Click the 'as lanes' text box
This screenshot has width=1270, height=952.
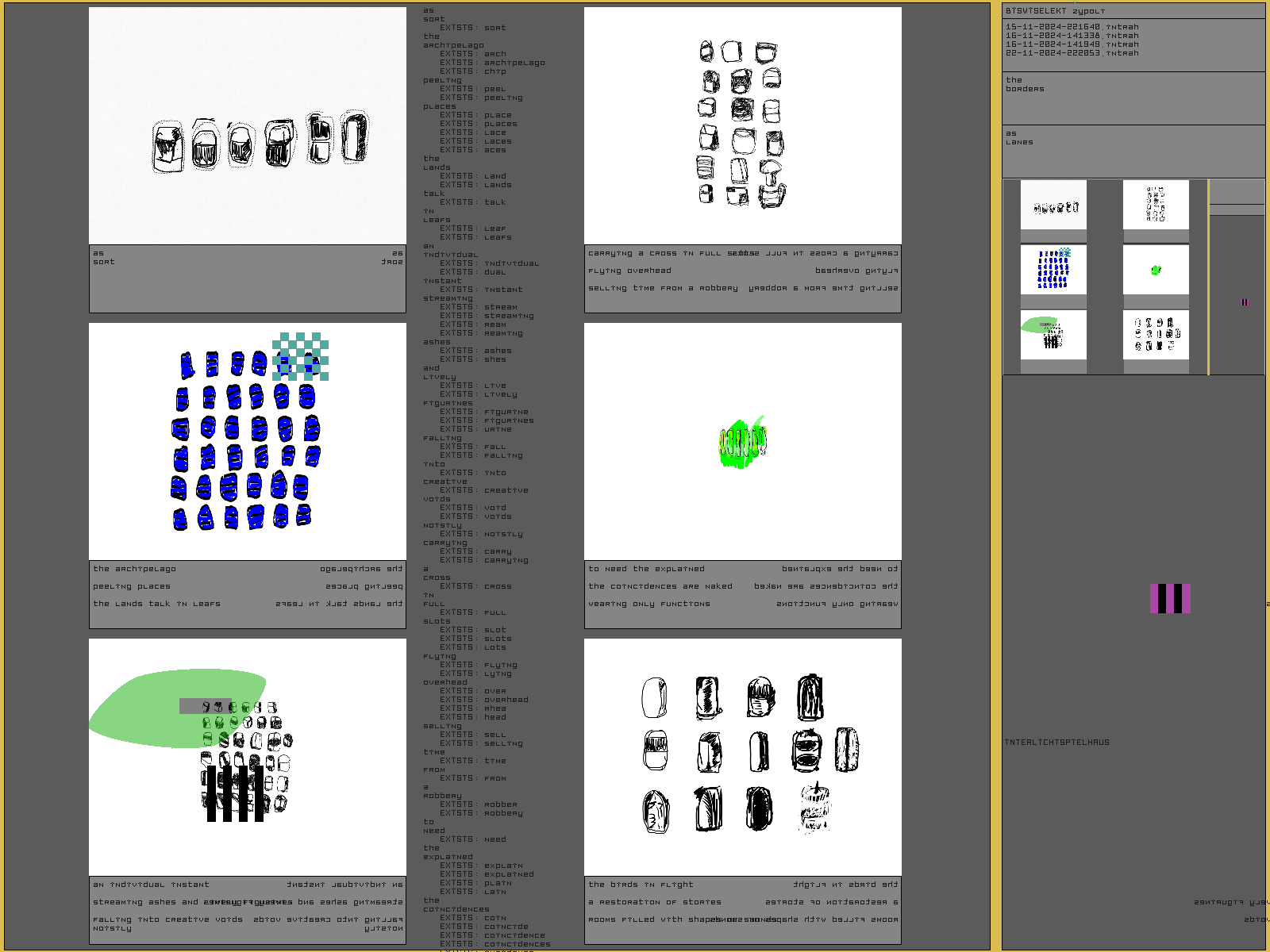pyautogui.click(x=1133, y=151)
